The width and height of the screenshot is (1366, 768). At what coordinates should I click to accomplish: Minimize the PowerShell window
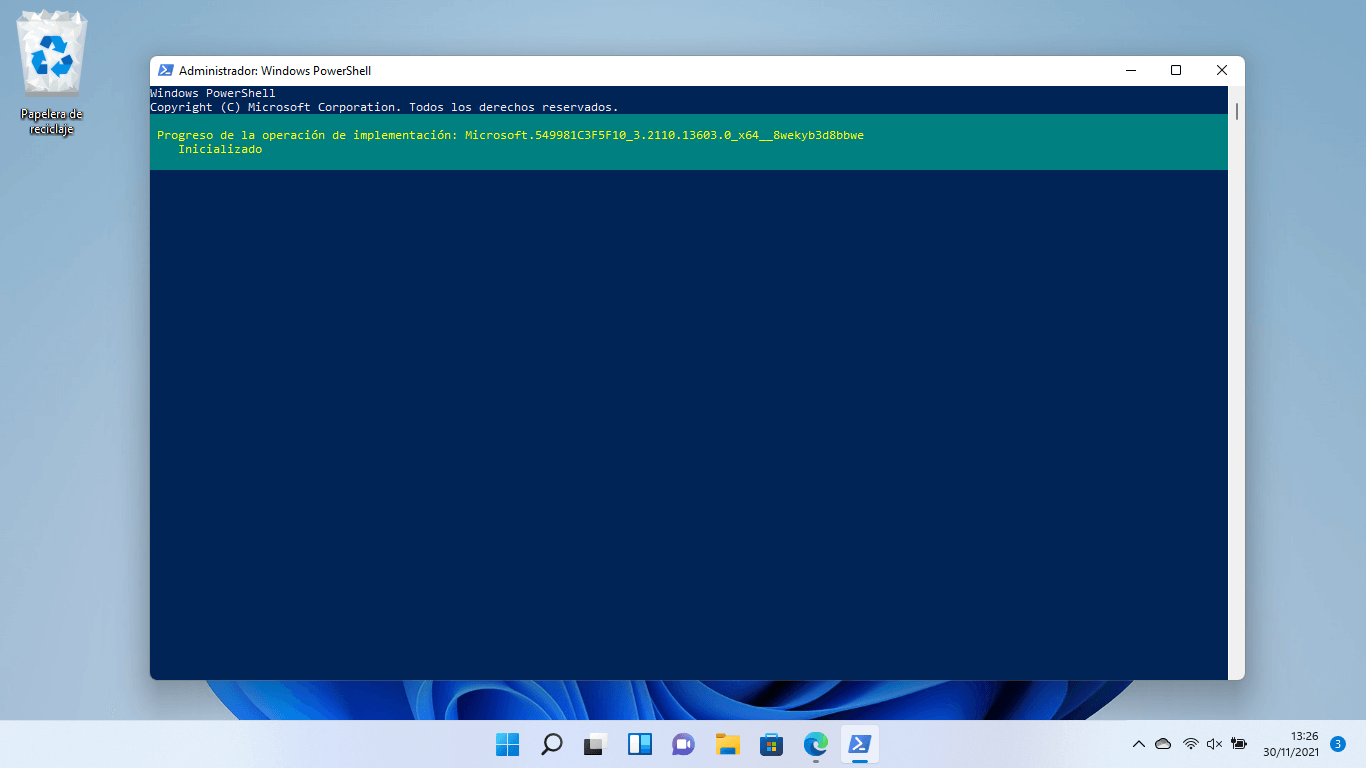[x=1131, y=71]
